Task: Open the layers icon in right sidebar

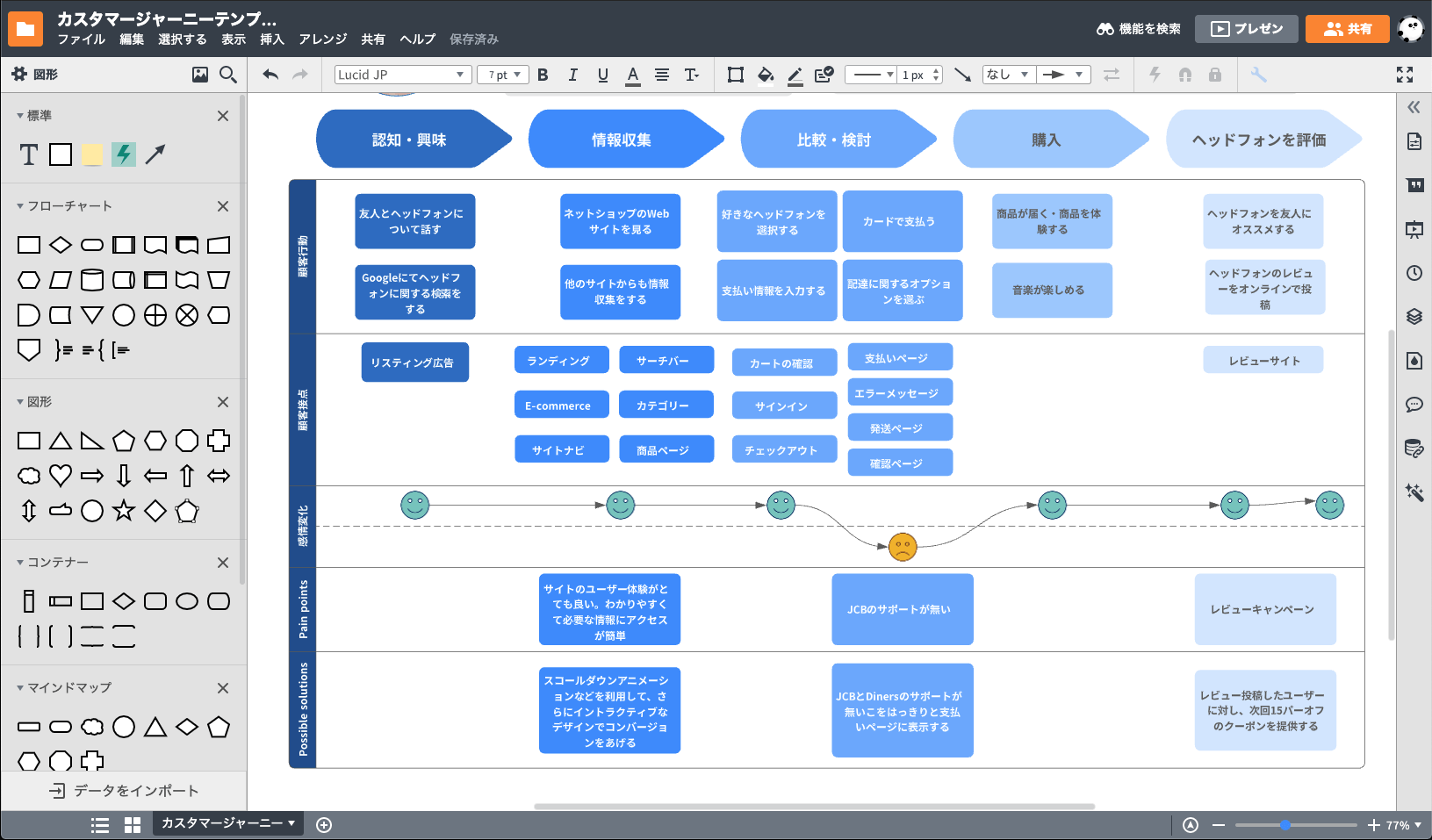Action: tap(1414, 317)
